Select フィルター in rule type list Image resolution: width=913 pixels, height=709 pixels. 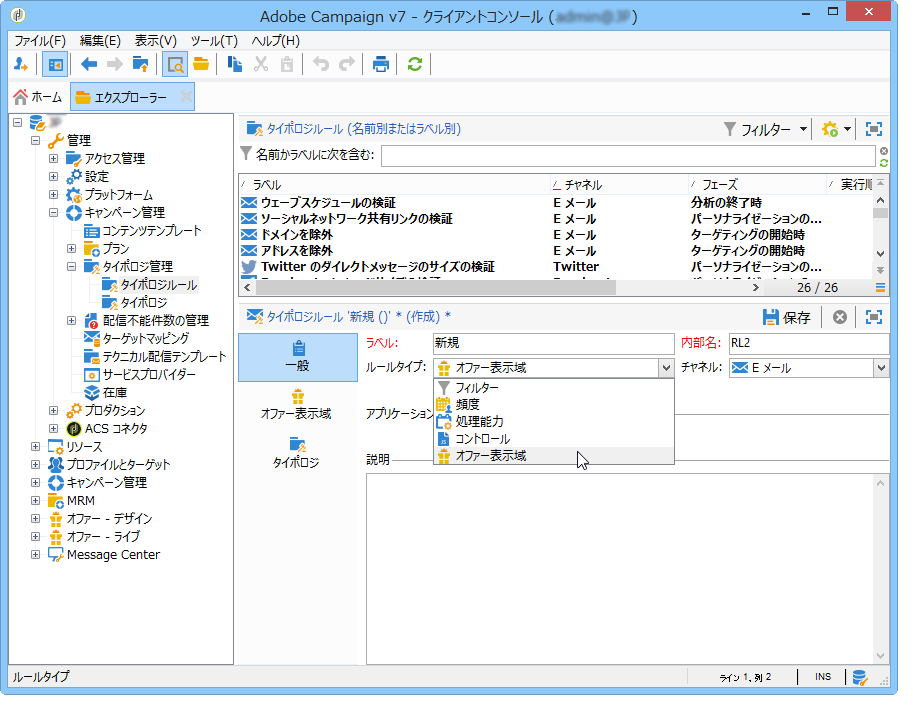[x=553, y=388]
